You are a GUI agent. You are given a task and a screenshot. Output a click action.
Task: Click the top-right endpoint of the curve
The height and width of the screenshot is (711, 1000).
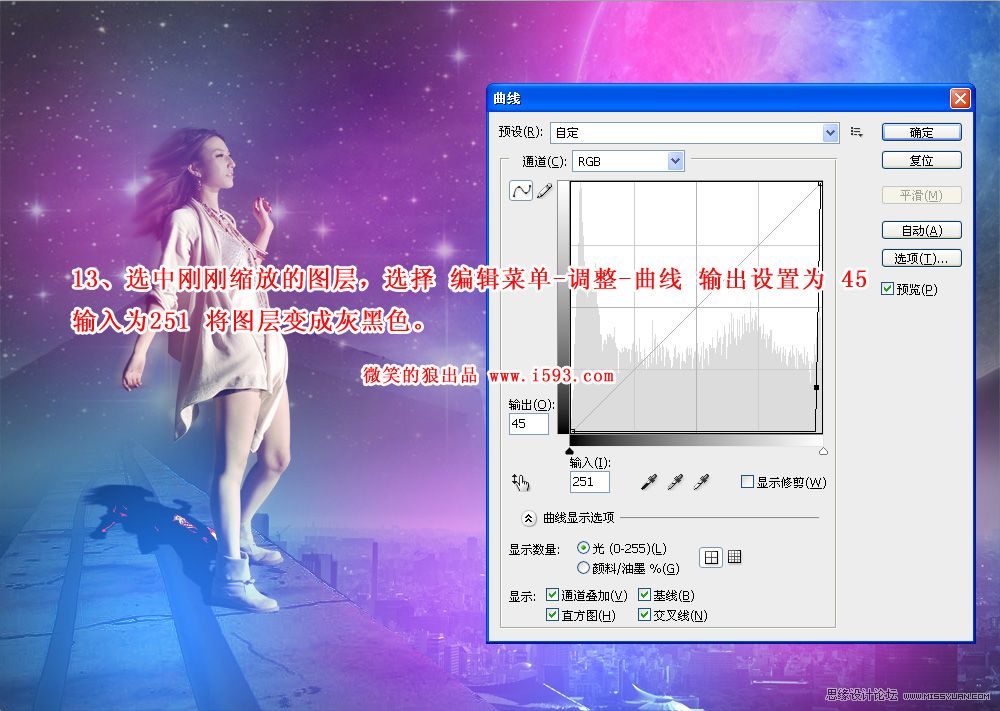(x=820, y=184)
